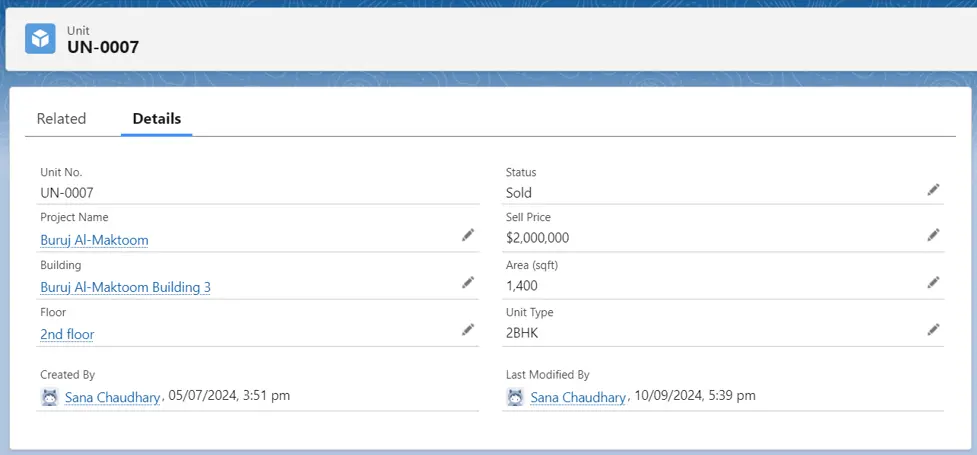Click the UN-0007 record title in header
The width and height of the screenshot is (977, 455).
[103, 46]
